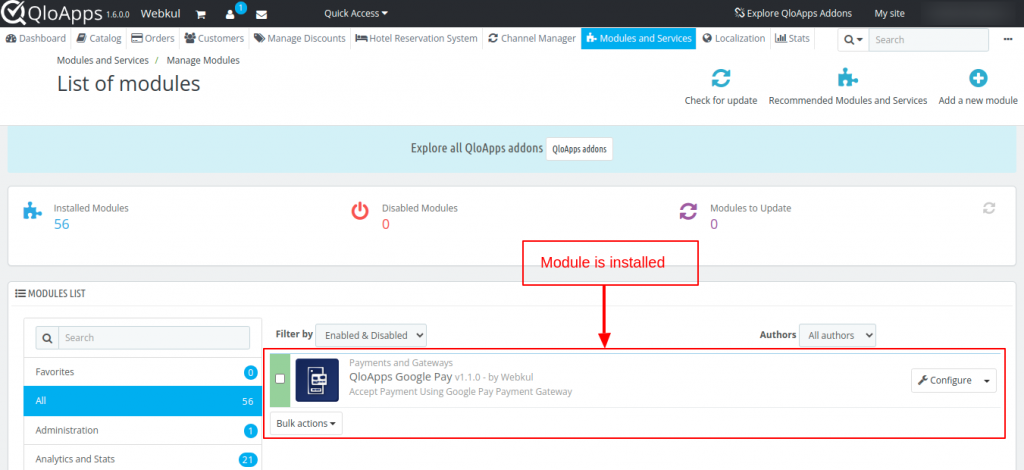The height and width of the screenshot is (470, 1024).
Task: Open the Dashboard menu
Action: coord(35,39)
